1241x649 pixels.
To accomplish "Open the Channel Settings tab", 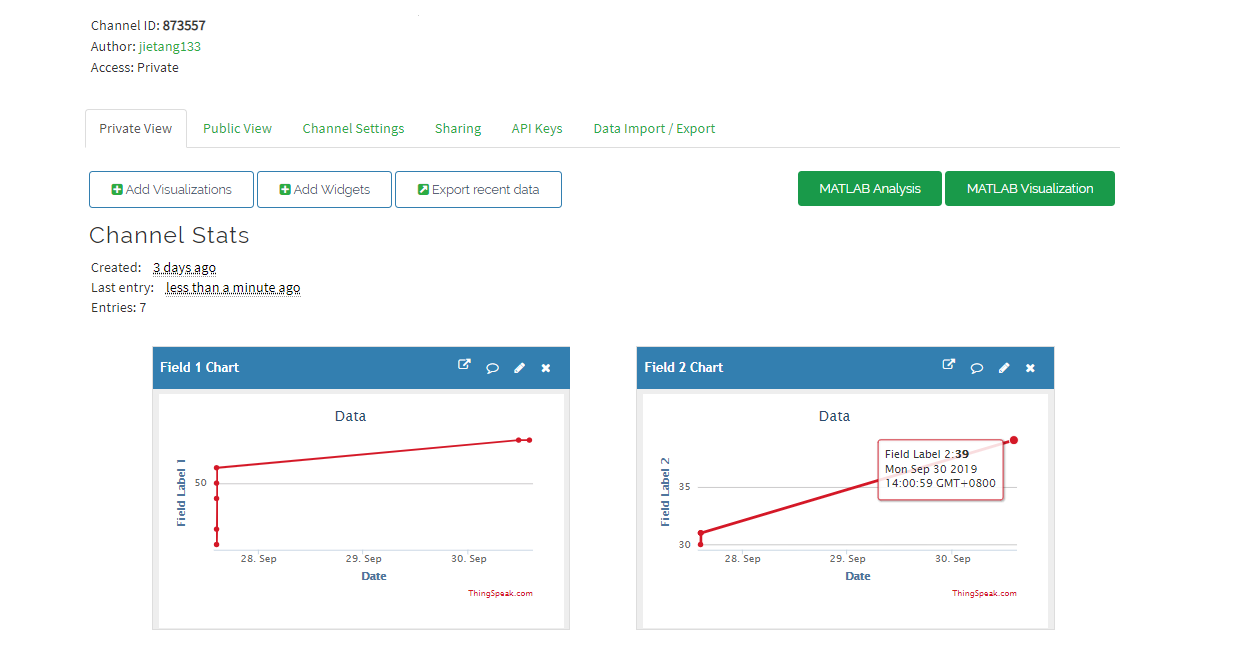I will (353, 128).
